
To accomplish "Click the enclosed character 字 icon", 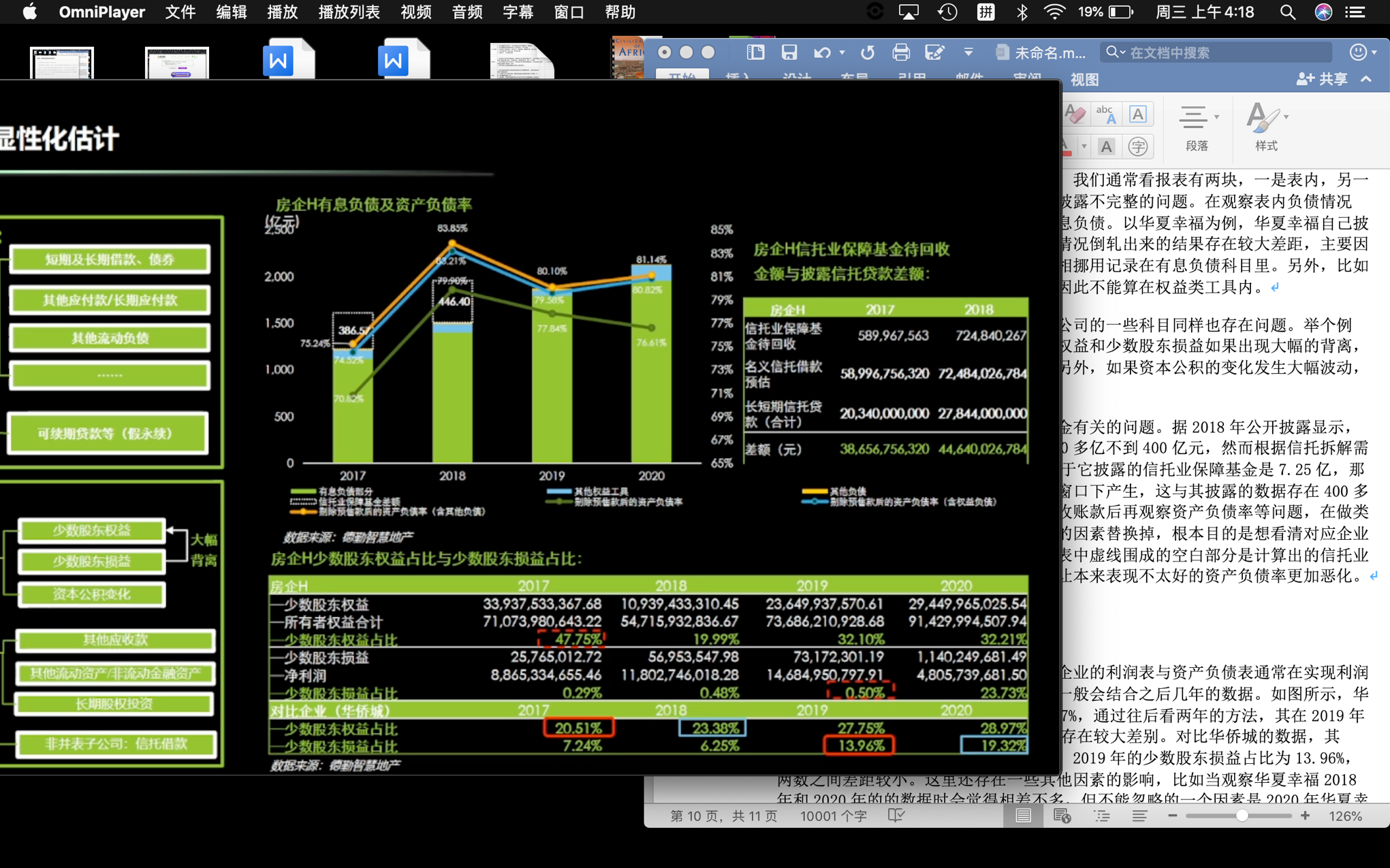I will tap(1138, 146).
